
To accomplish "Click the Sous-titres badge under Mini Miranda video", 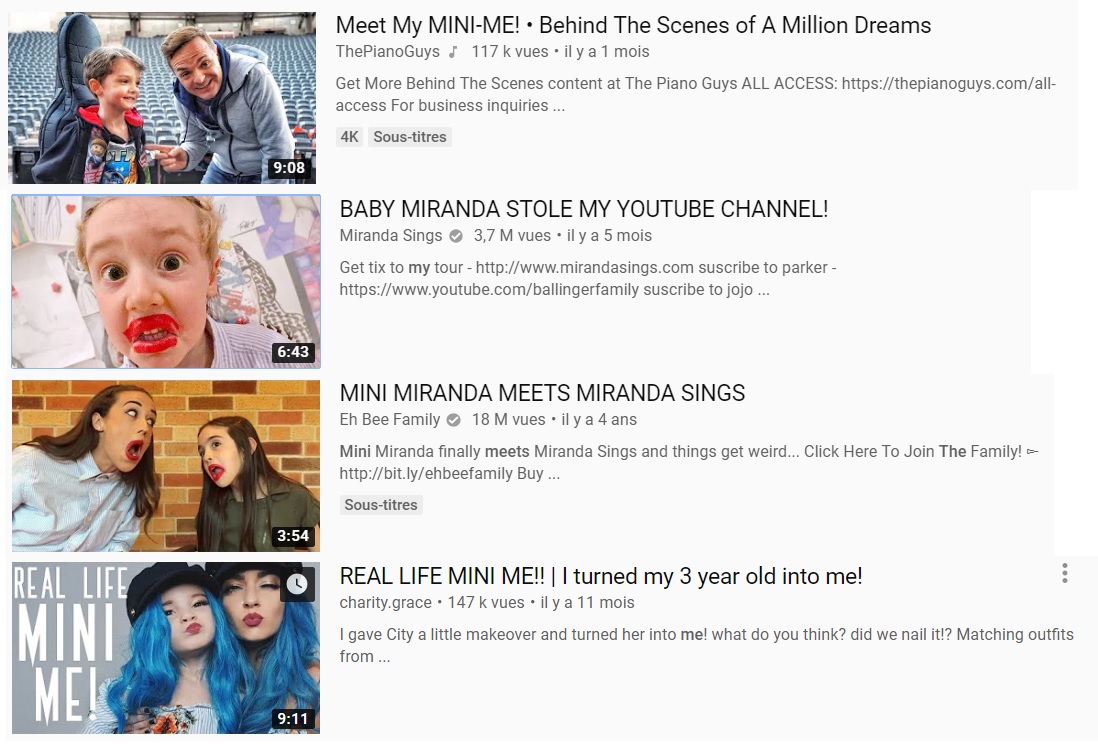I will click(381, 505).
